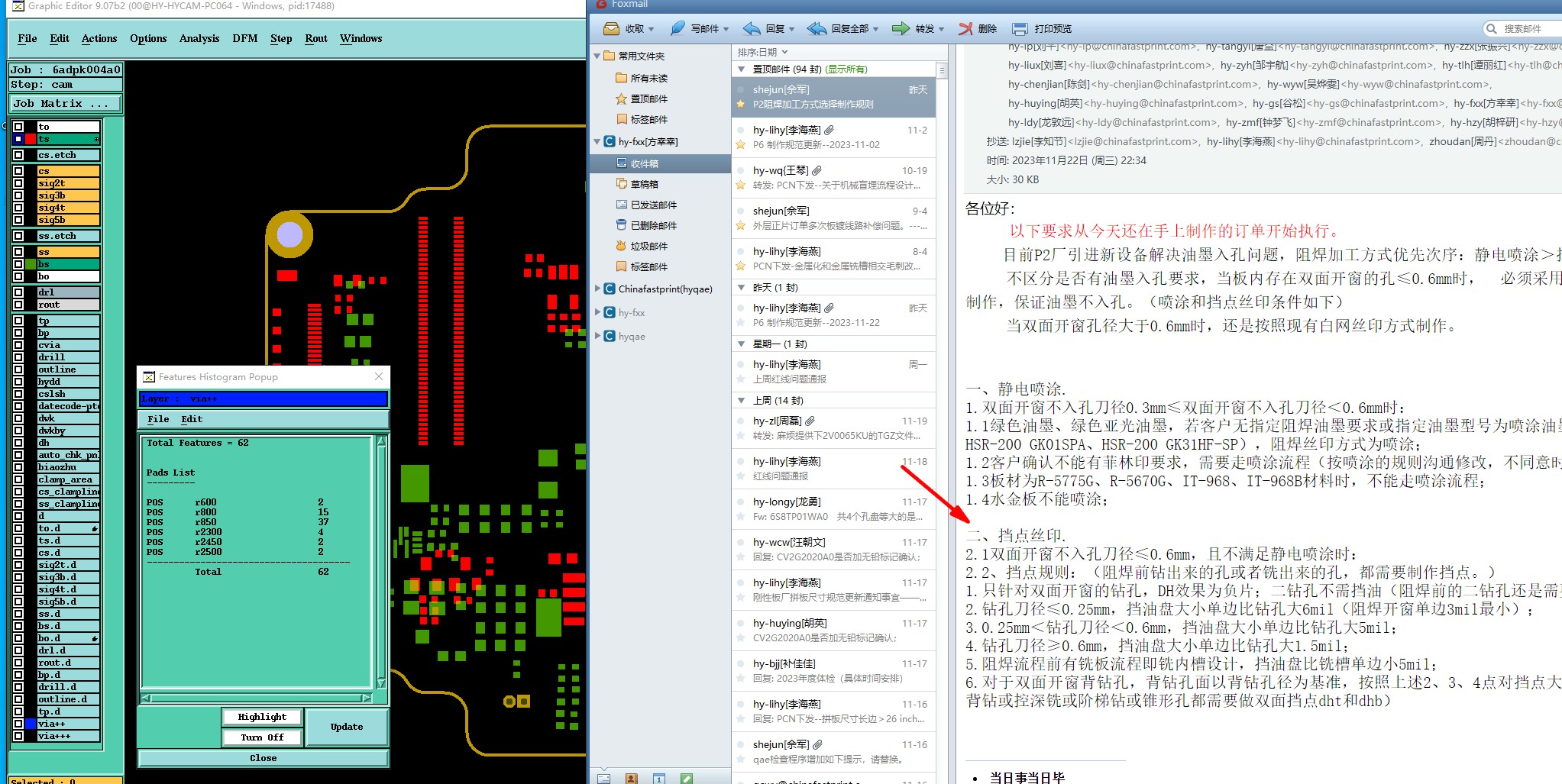This screenshot has height=784, width=1562.
Task: Open the Actions menu
Action: coord(99,38)
